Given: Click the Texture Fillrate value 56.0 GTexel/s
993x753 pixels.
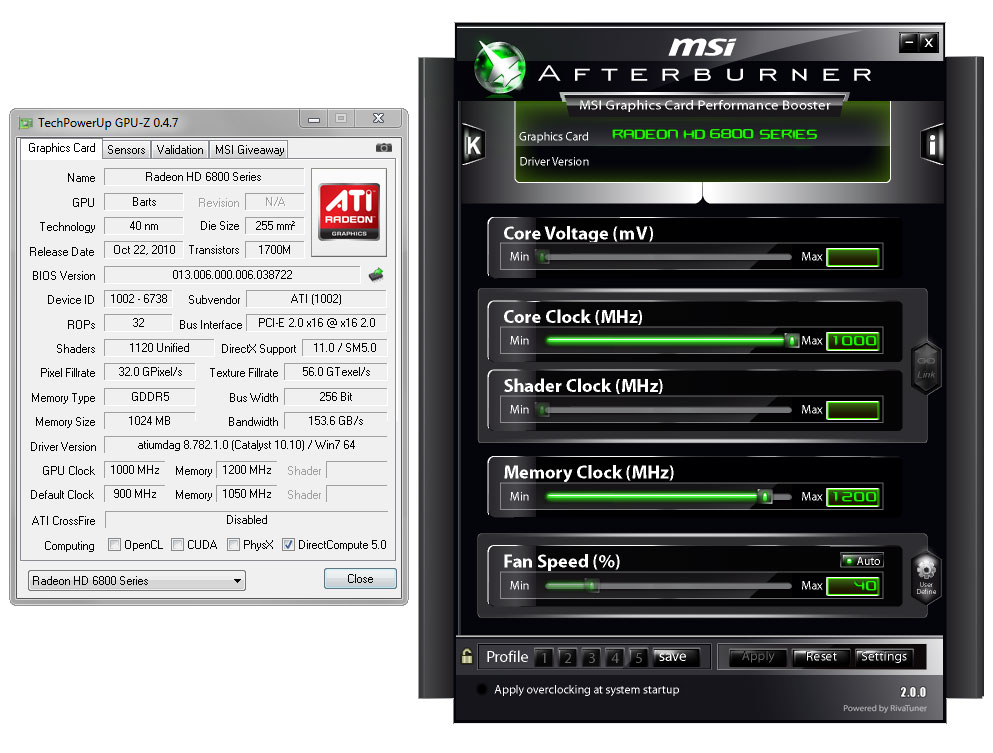Looking at the screenshot, I should [336, 372].
